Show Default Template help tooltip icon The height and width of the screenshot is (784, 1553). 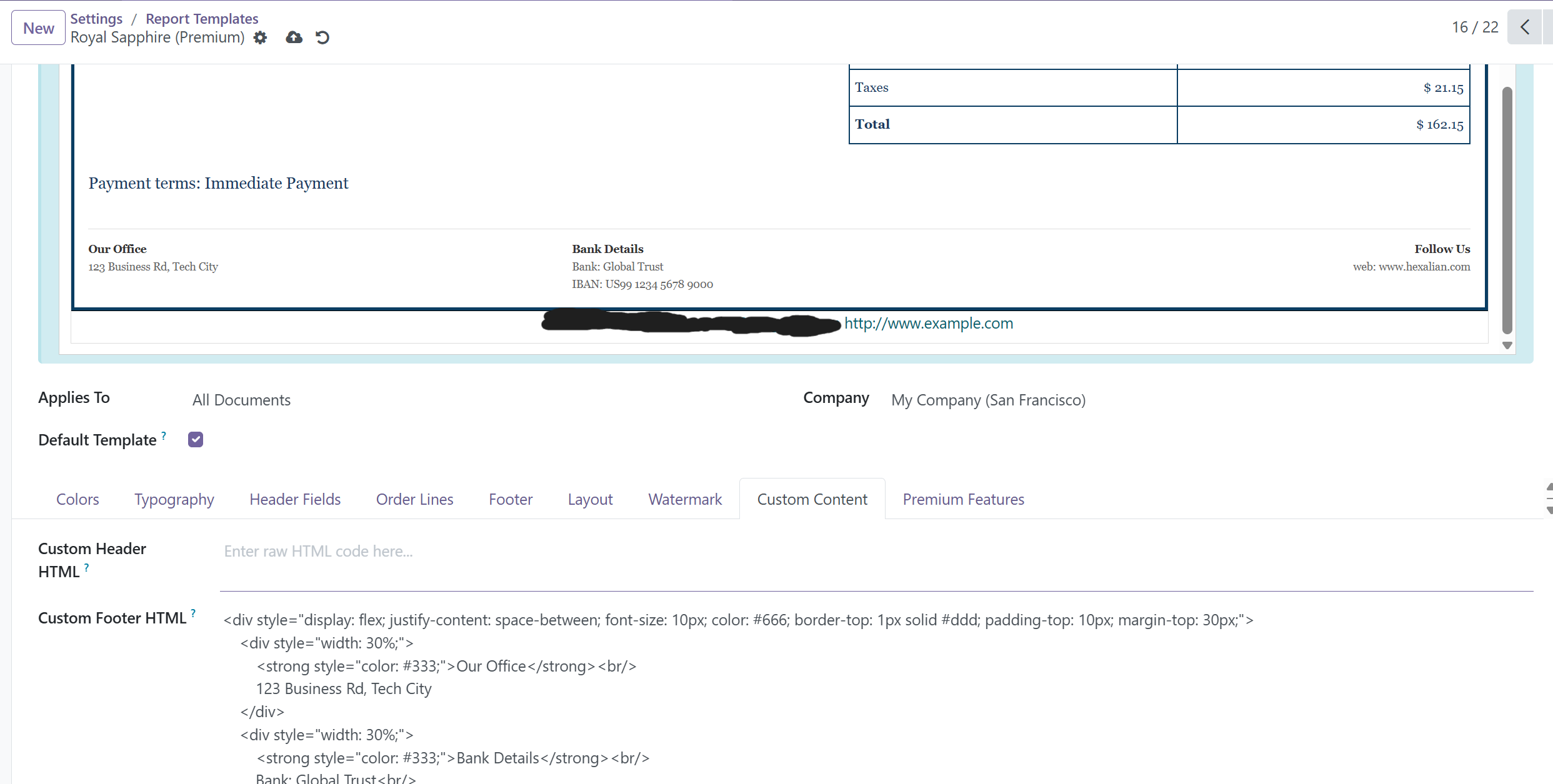[x=164, y=435]
